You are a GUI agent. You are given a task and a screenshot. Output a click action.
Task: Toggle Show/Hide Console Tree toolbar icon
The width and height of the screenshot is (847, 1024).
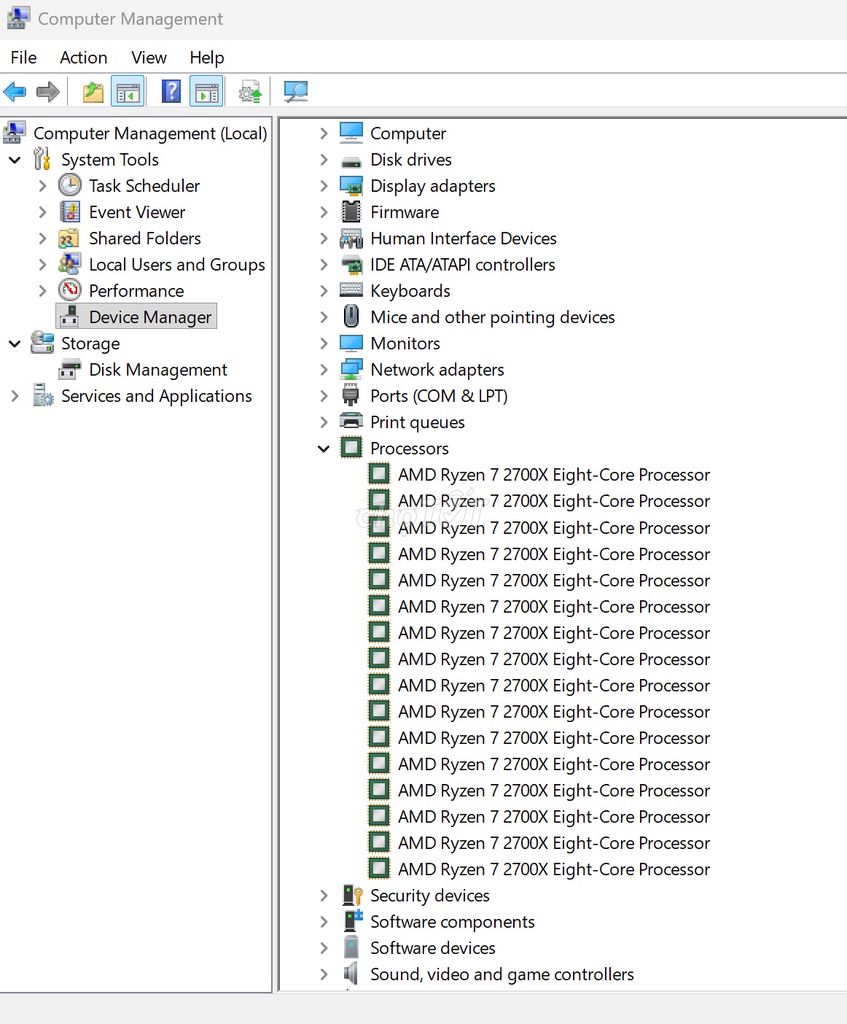tap(128, 92)
